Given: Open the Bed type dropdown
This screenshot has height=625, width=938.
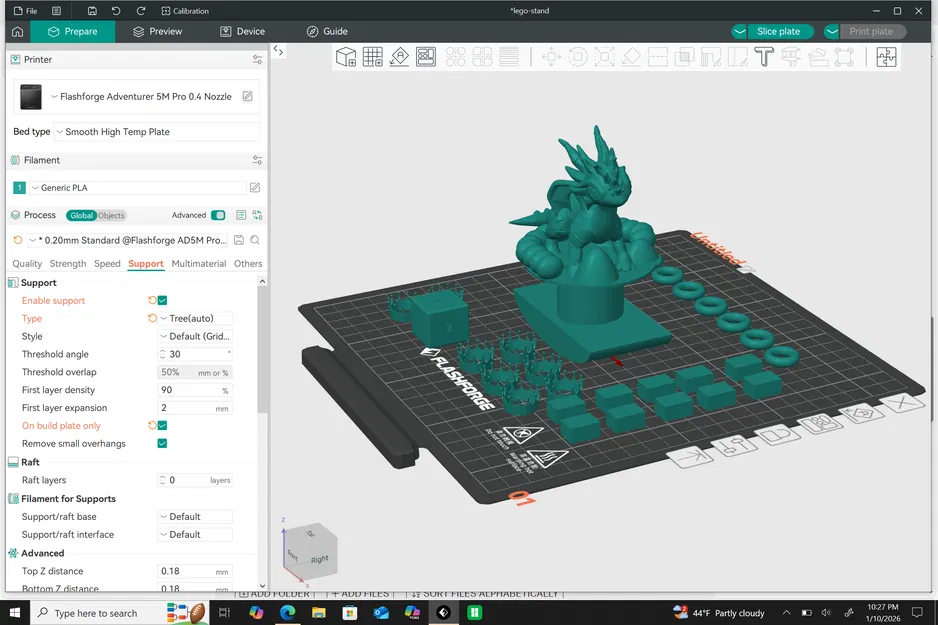Looking at the screenshot, I should tap(156, 132).
